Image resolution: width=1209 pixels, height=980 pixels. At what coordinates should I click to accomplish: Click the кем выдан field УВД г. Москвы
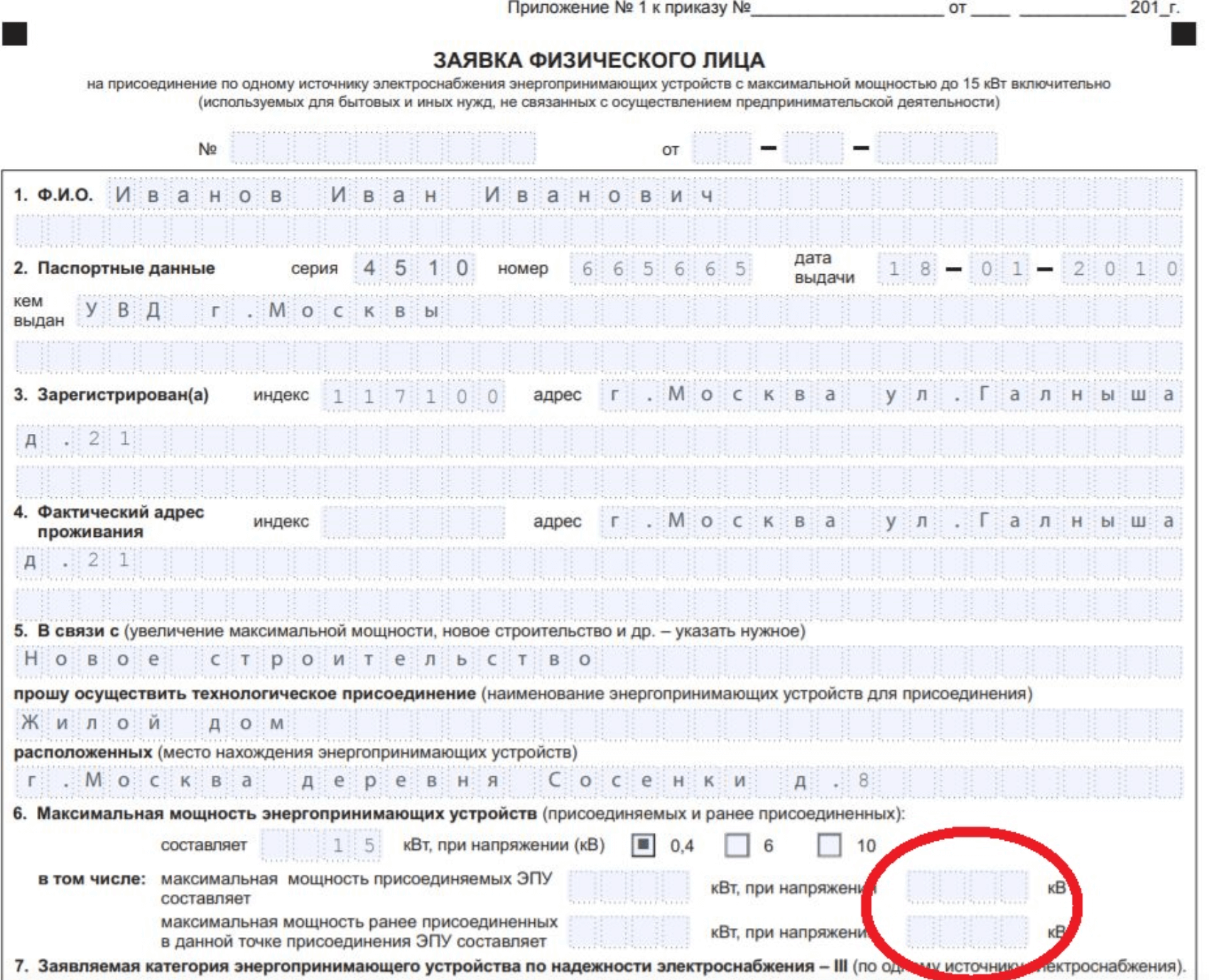click(x=630, y=310)
